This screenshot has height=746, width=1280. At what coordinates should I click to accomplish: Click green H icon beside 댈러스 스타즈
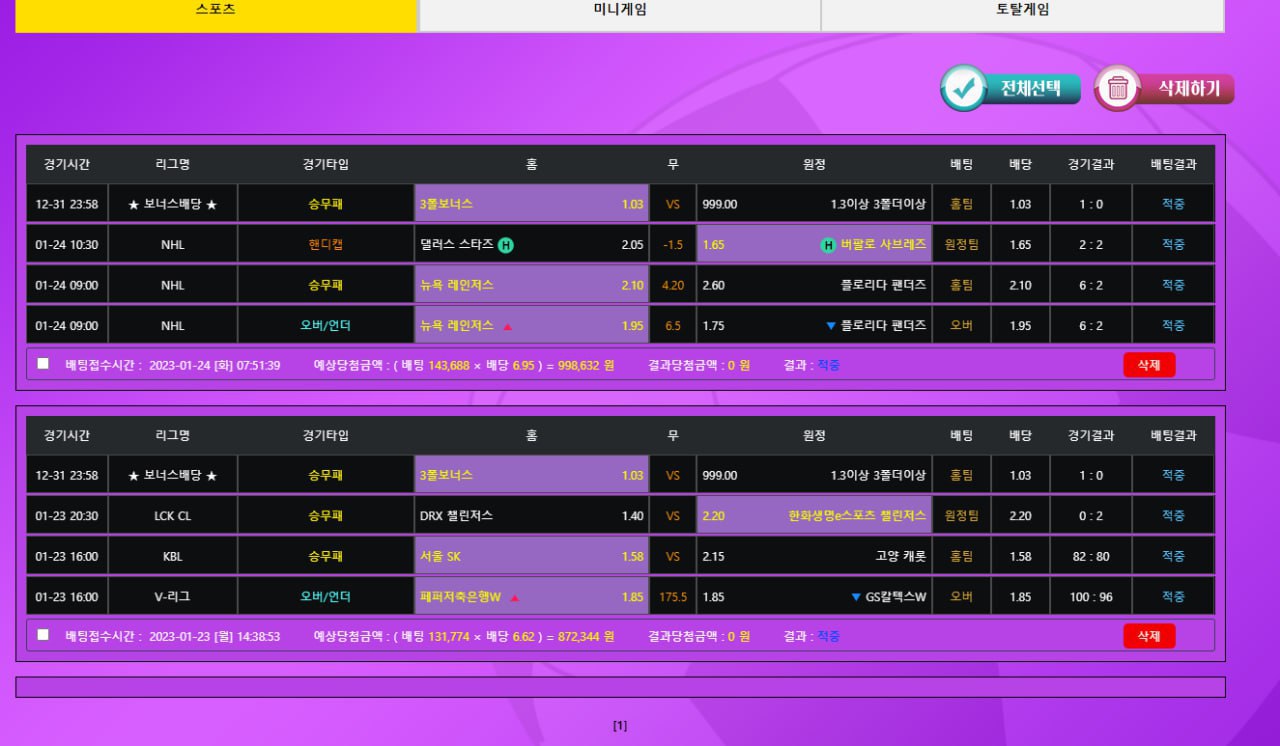coord(506,245)
